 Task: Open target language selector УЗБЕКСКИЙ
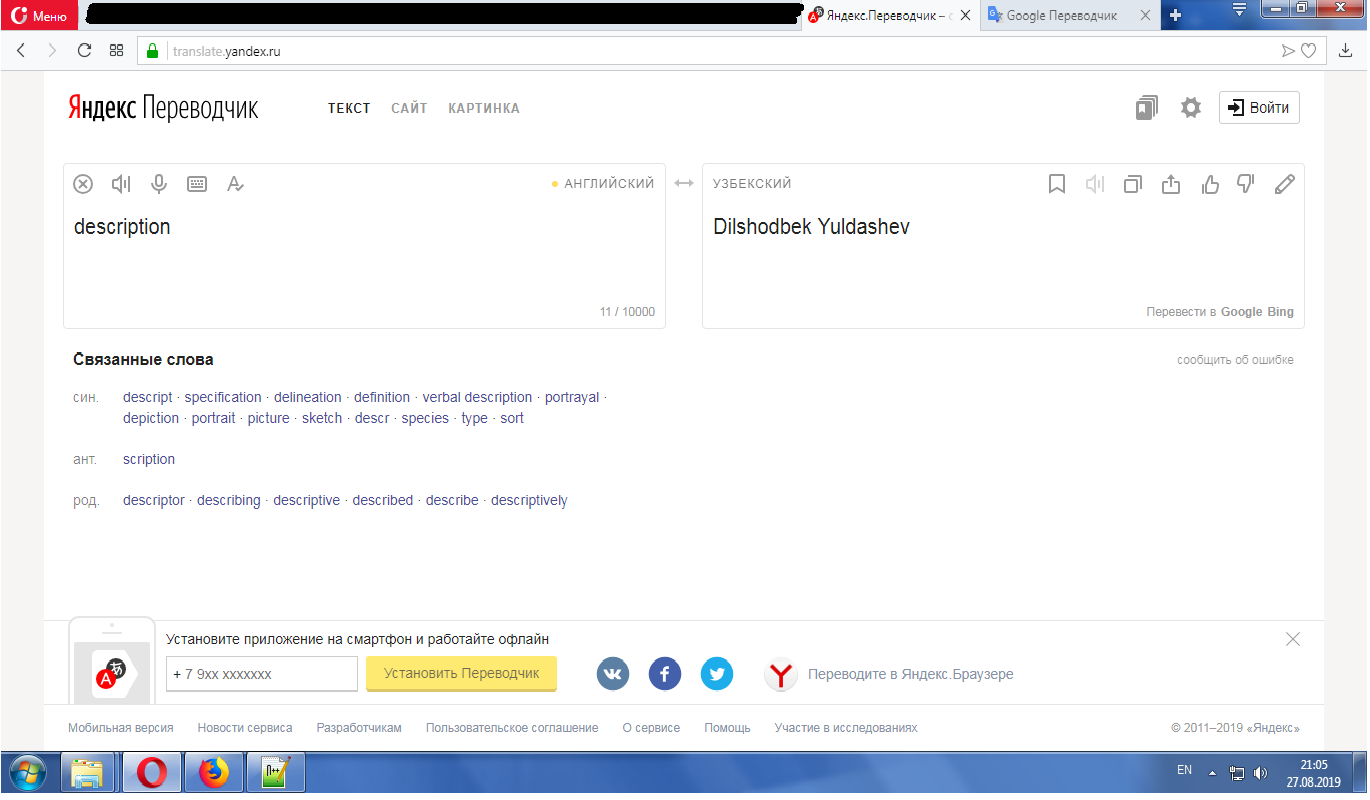click(752, 184)
